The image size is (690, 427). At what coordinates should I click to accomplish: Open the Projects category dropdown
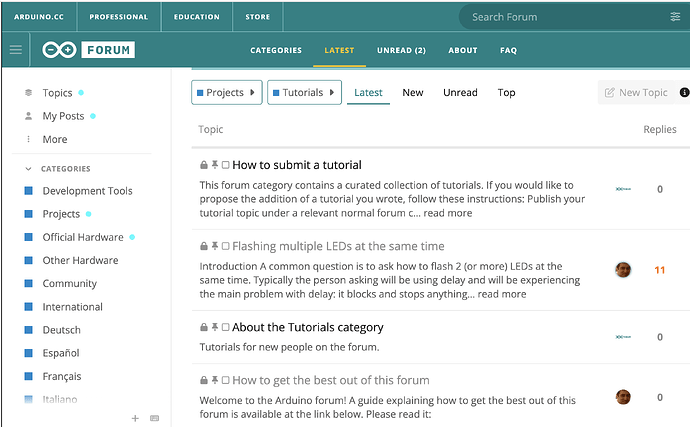pos(227,92)
